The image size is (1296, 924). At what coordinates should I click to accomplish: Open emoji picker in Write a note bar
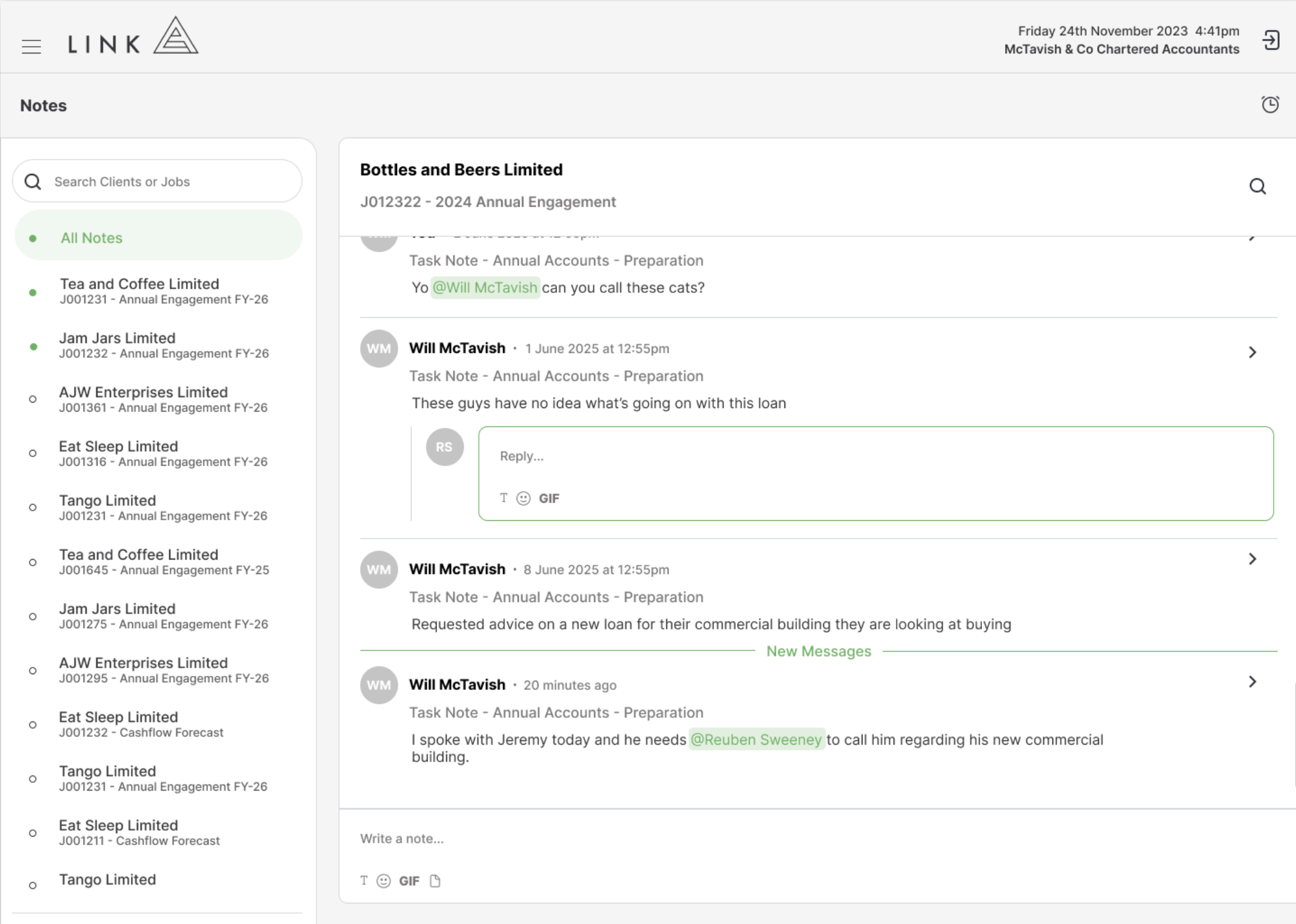click(x=383, y=881)
